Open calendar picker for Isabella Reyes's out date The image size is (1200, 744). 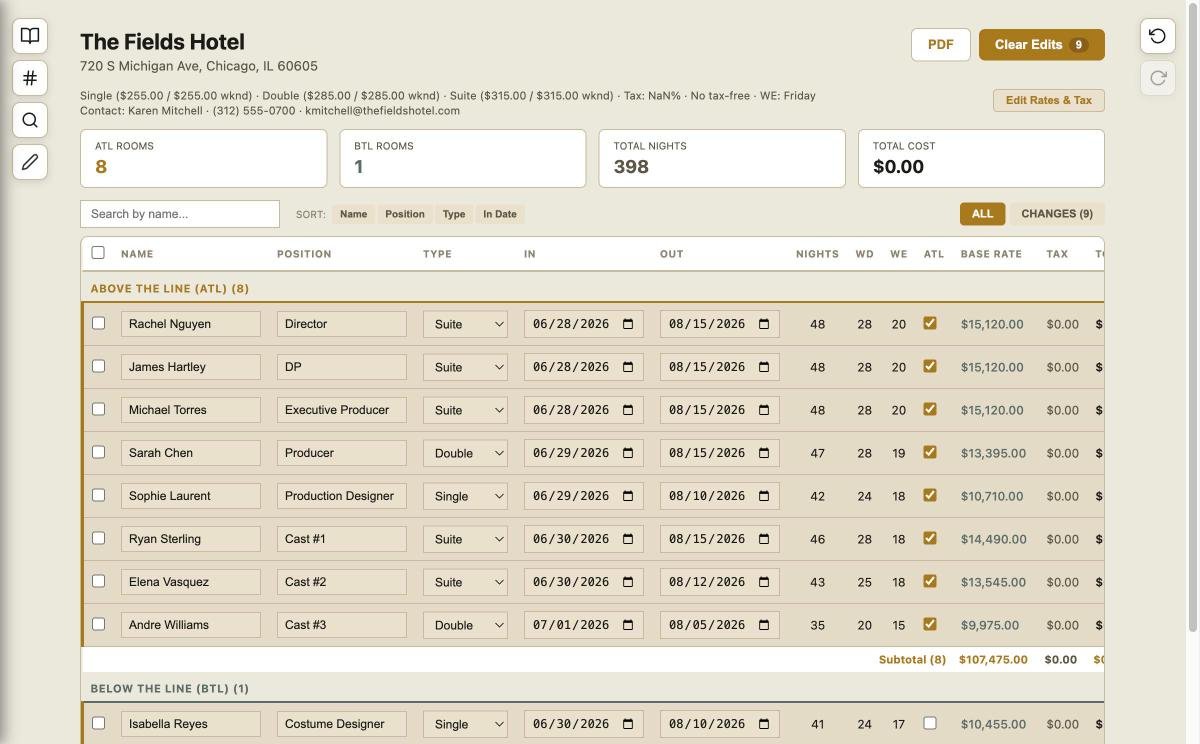(x=764, y=724)
